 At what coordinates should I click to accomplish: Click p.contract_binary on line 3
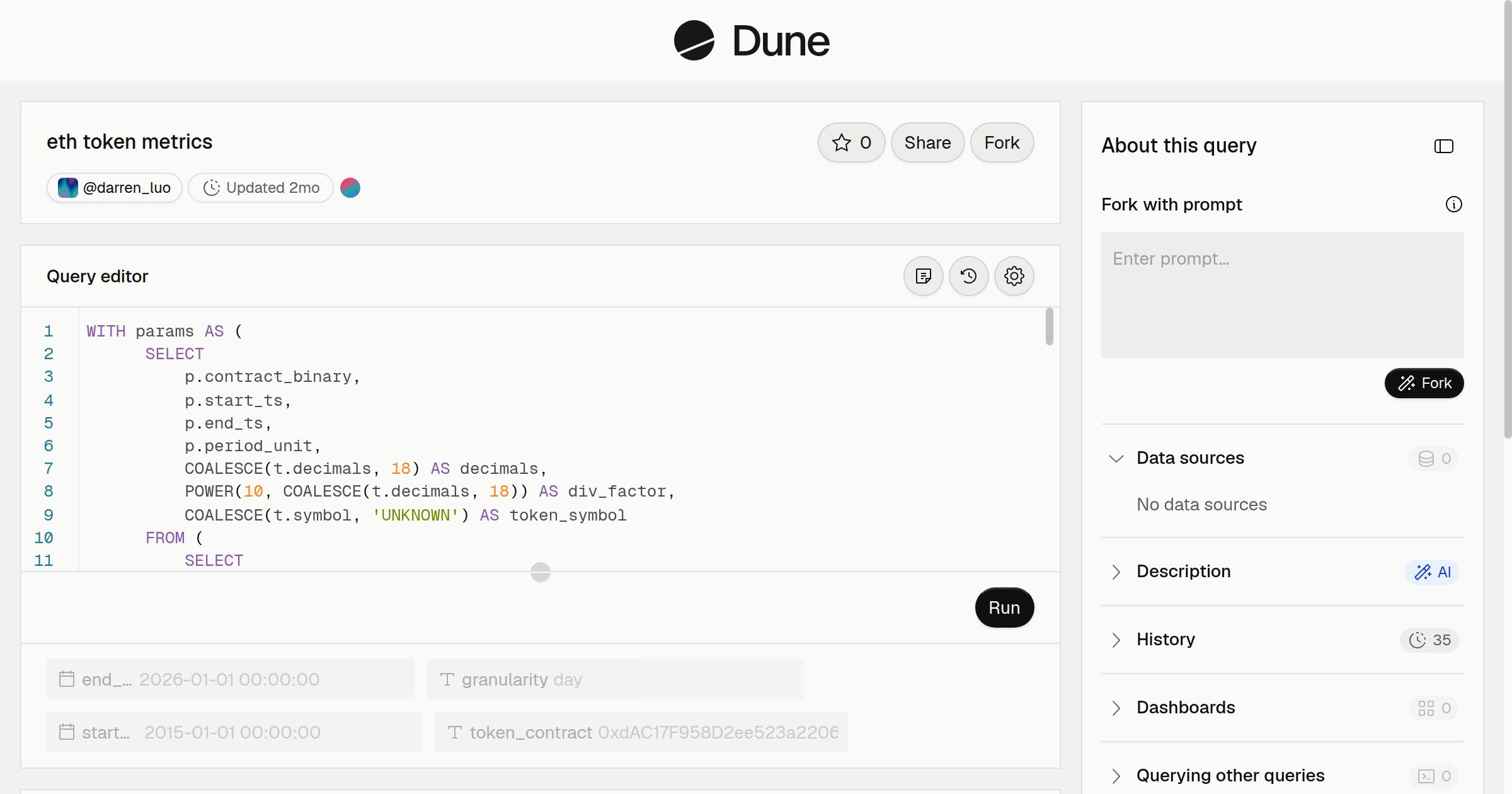(x=267, y=377)
